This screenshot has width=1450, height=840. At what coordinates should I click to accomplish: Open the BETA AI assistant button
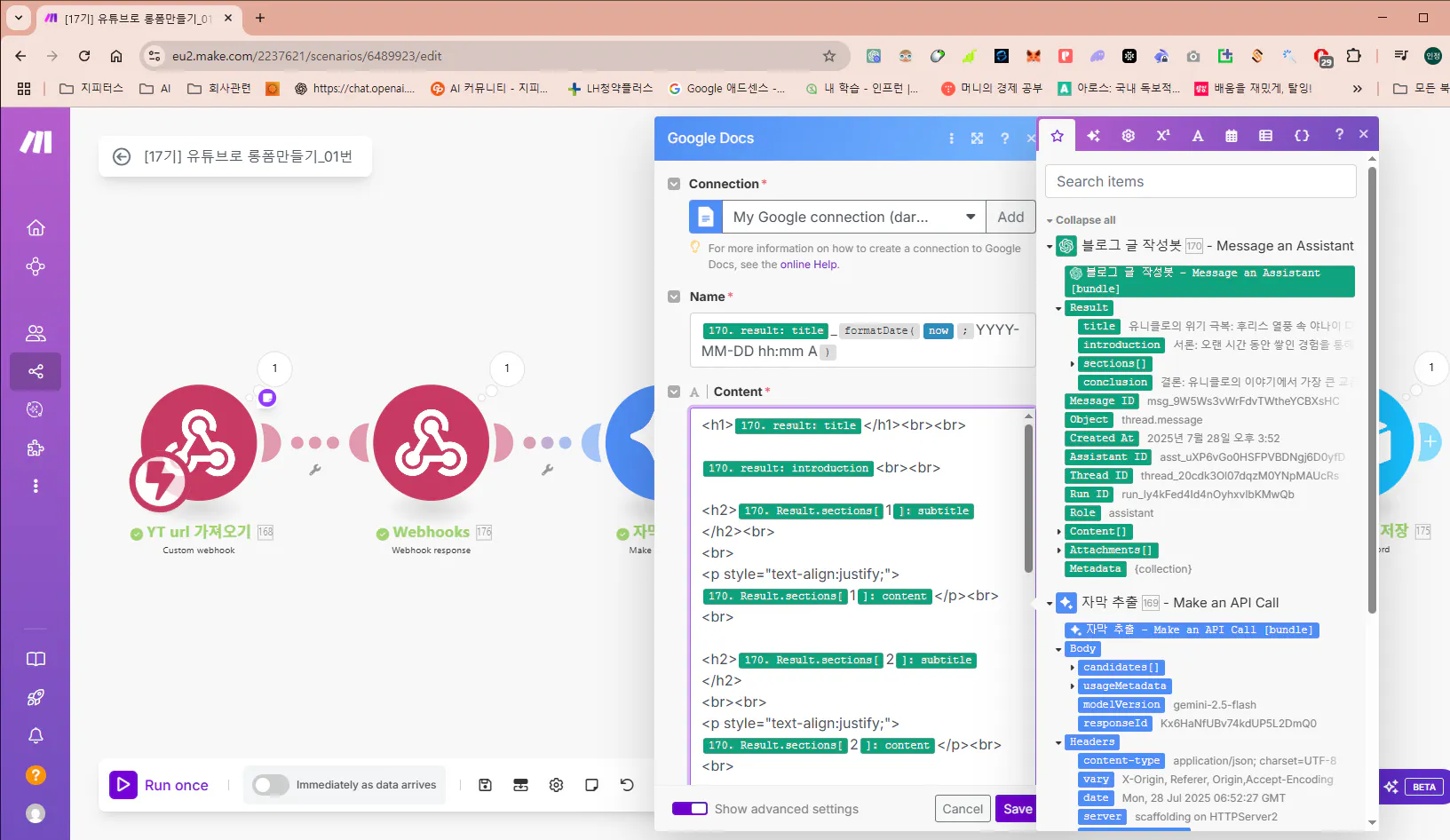[1412, 787]
